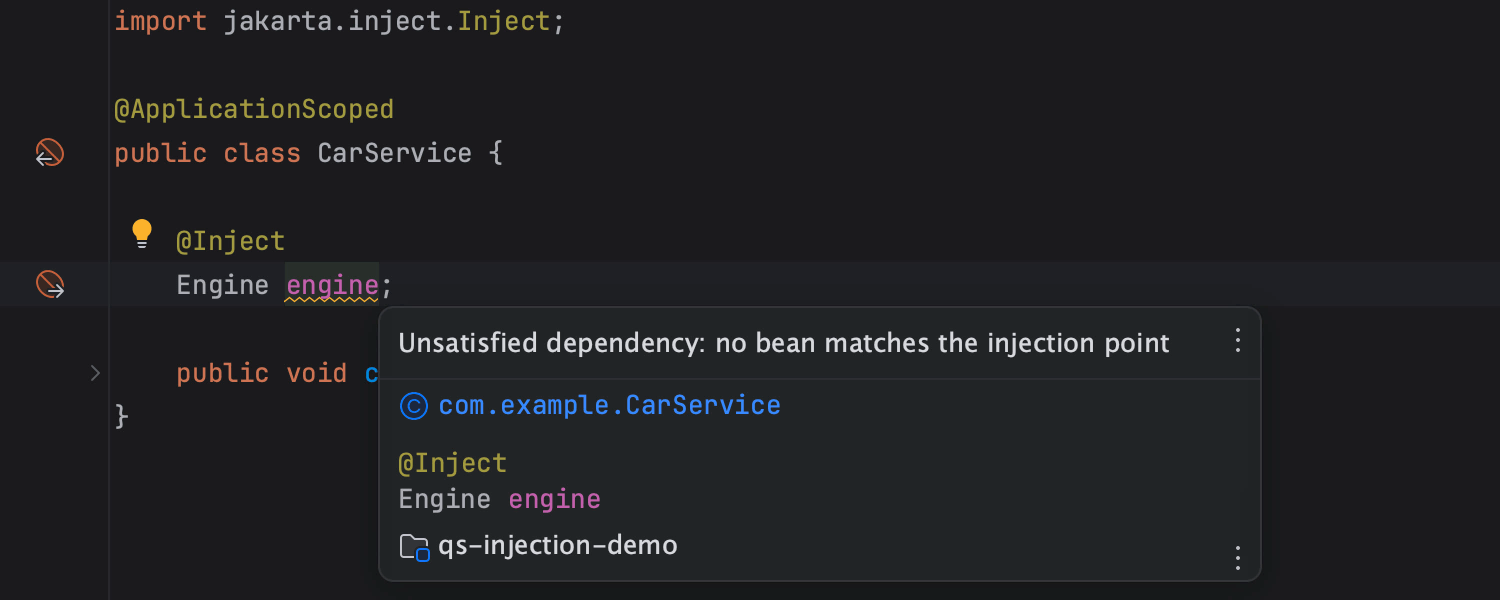This screenshot has width=1500, height=600.
Task: Click the gutter icon beside the Engine field line
Action: pyautogui.click(x=50, y=285)
